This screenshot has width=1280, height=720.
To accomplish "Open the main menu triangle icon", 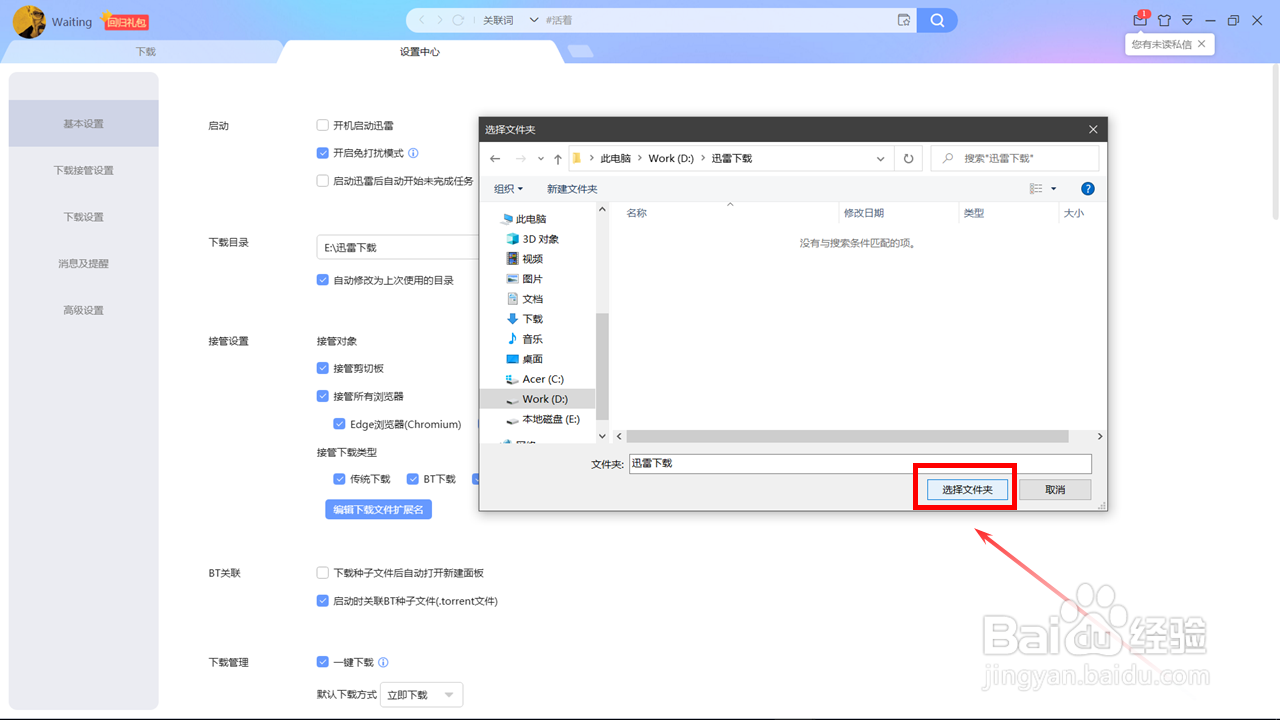I will click(1187, 20).
